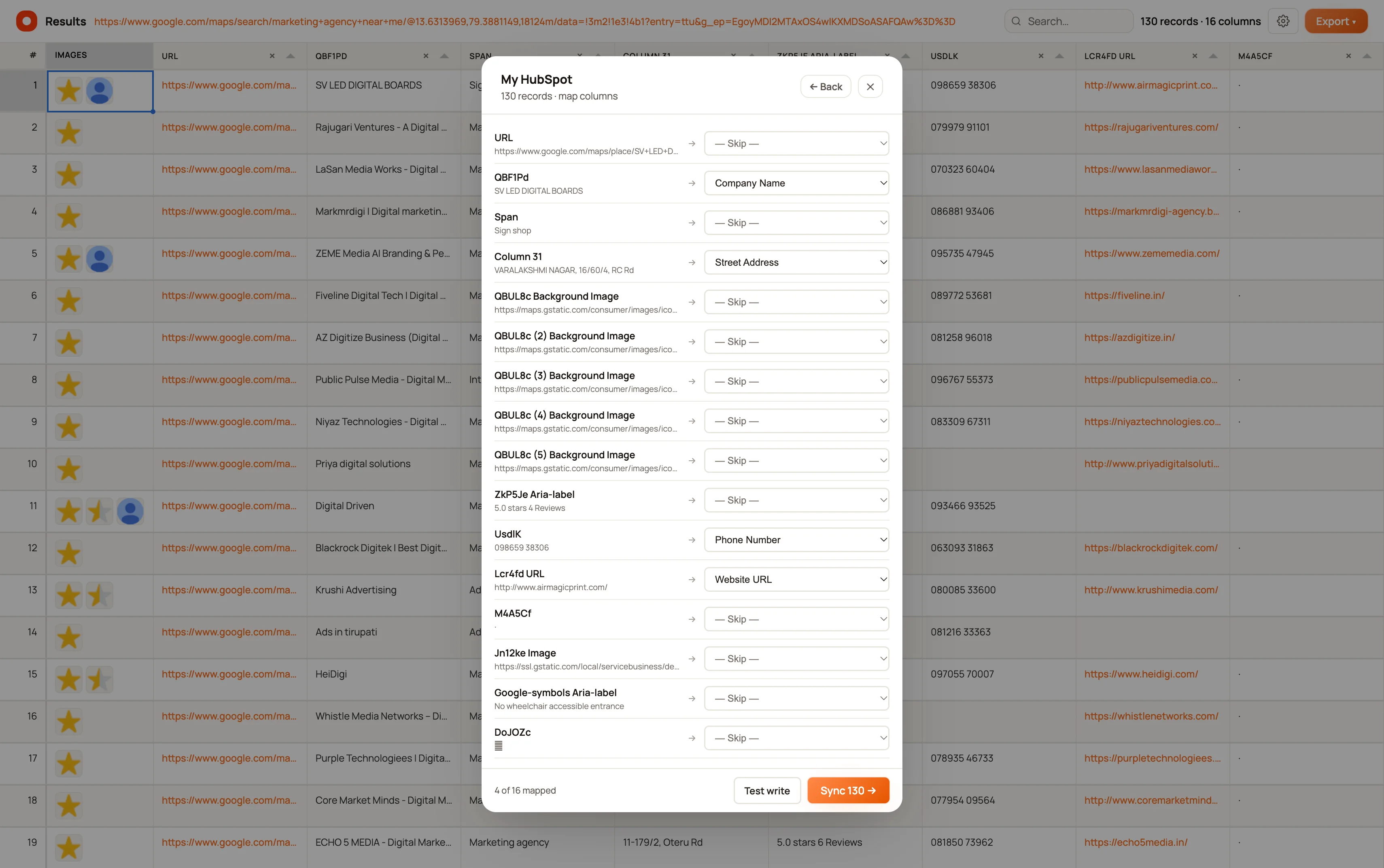Click the avatar image in row 11

[130, 512]
